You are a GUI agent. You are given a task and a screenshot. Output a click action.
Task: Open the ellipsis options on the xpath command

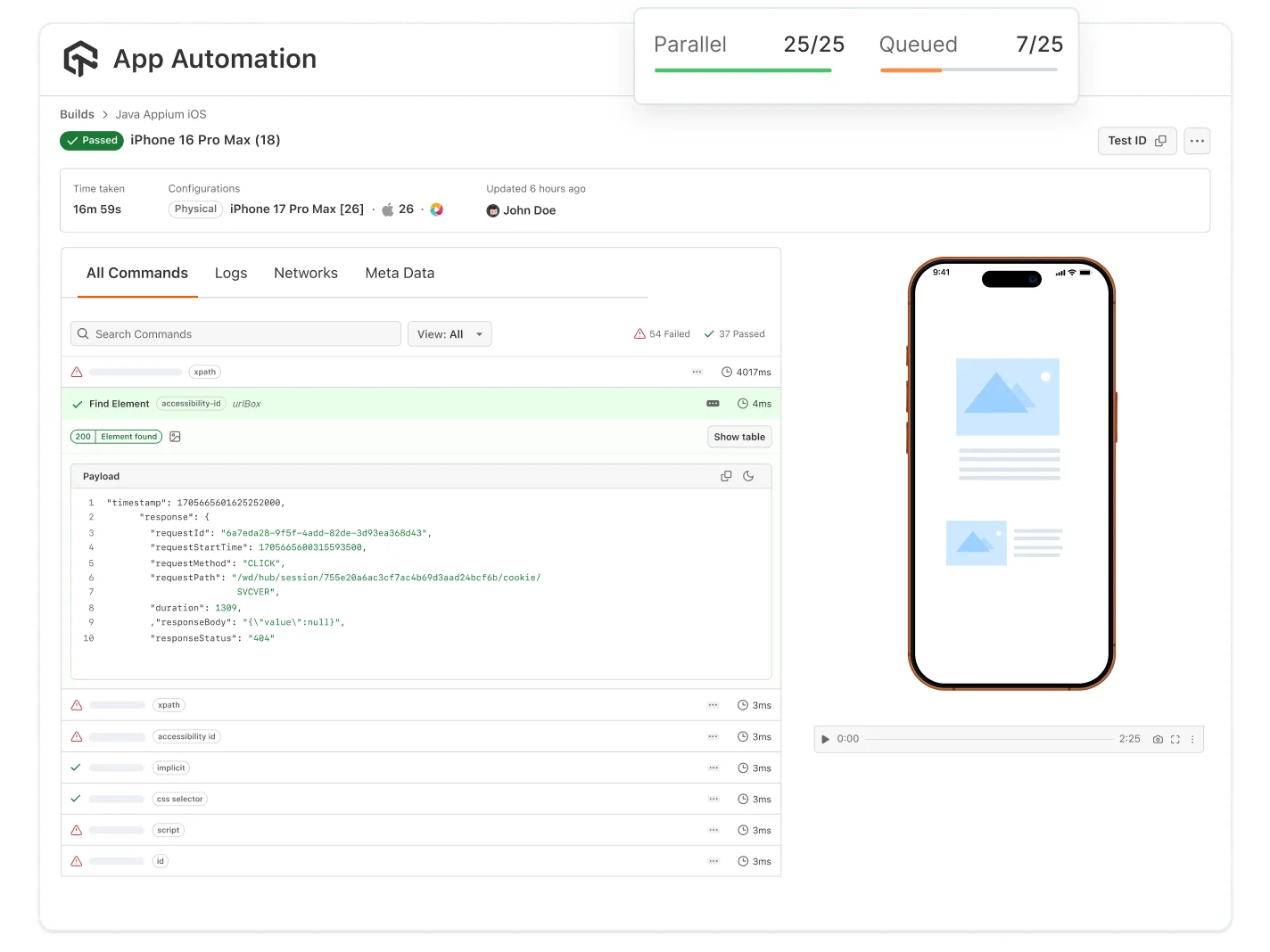tap(697, 372)
